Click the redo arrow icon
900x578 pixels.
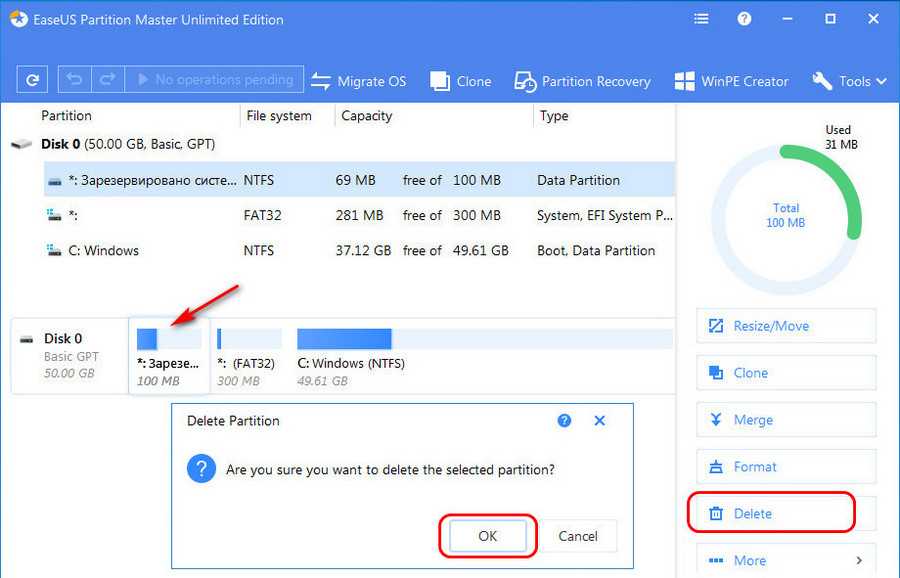click(107, 80)
